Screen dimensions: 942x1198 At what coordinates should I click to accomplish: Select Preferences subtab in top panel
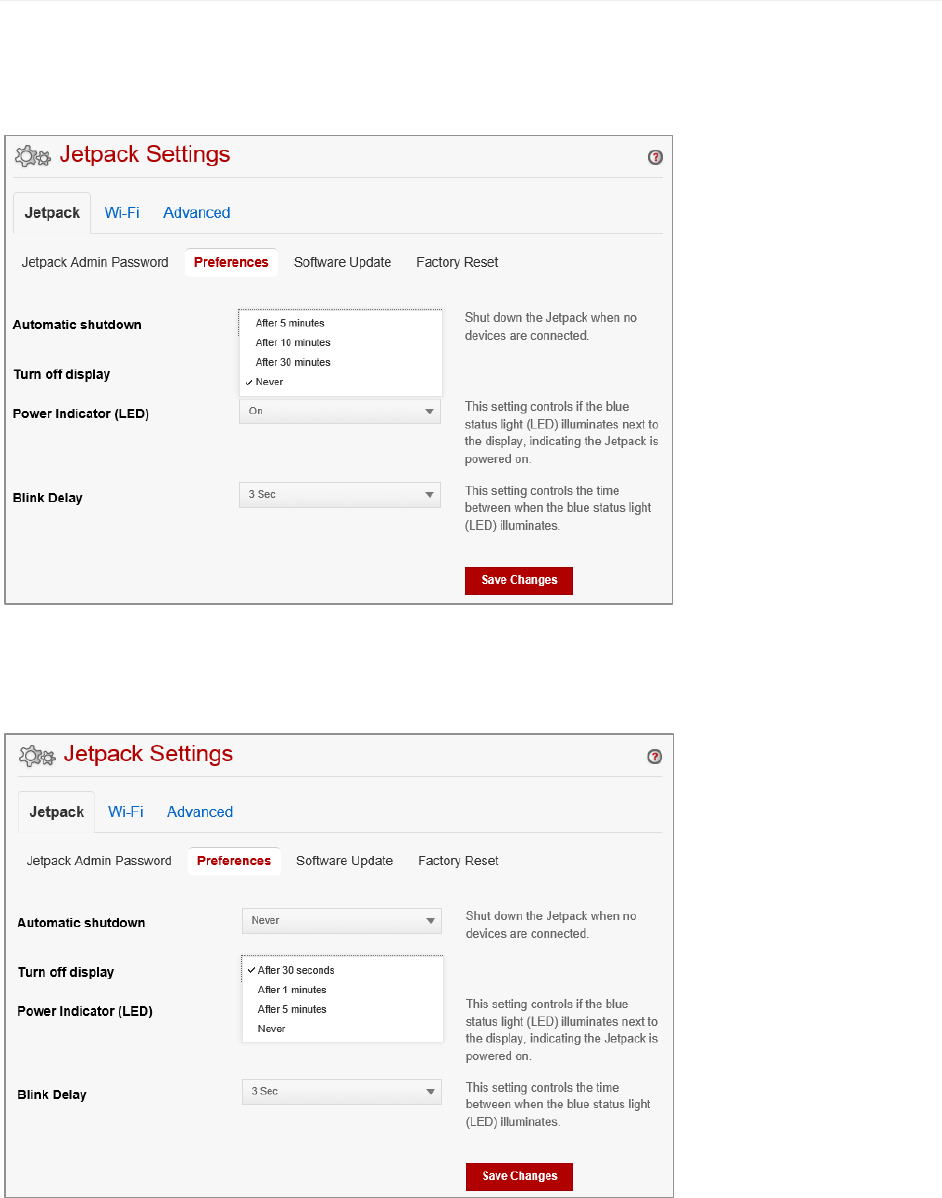231,262
